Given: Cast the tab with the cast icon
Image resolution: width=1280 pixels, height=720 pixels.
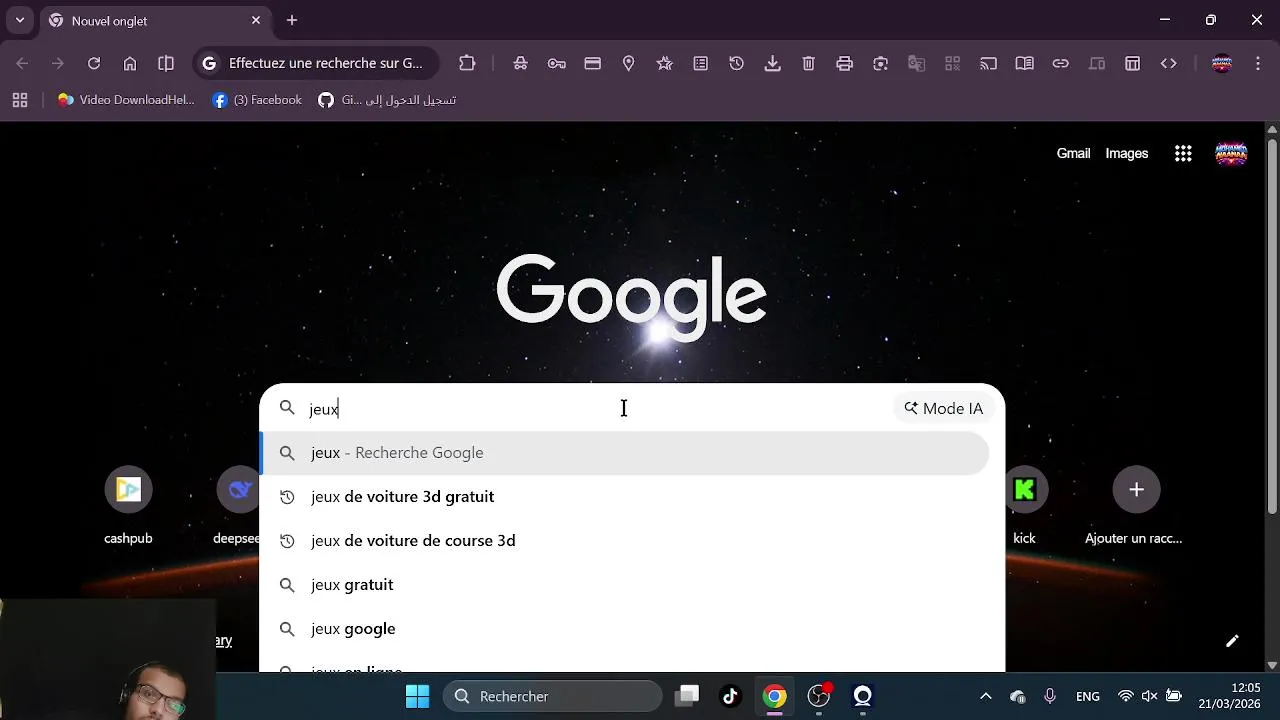Looking at the screenshot, I should 989,63.
